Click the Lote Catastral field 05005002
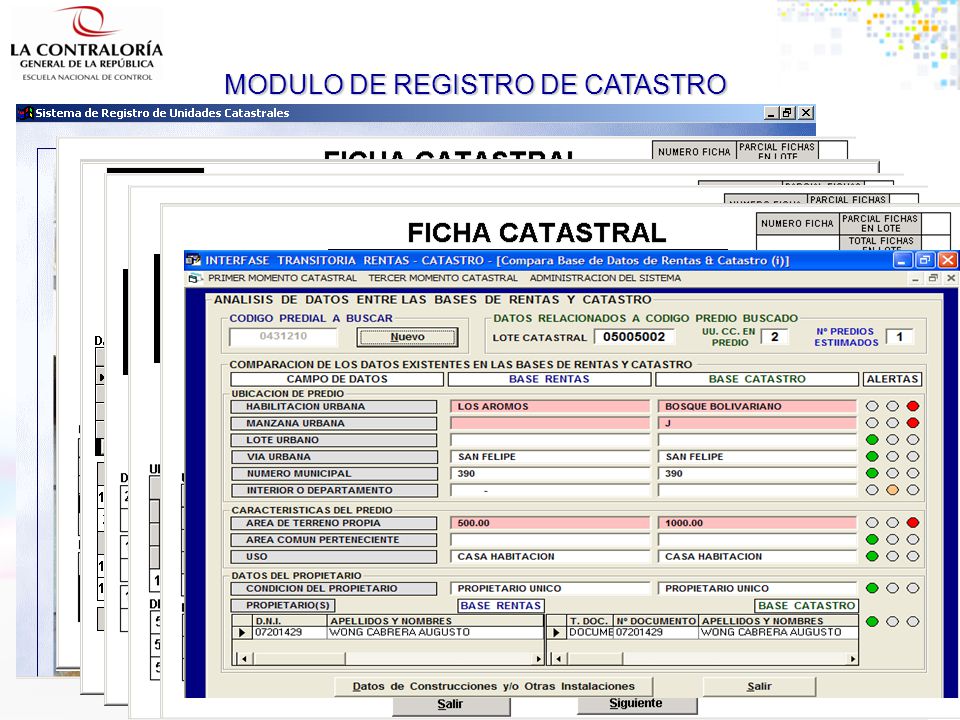 [x=634, y=337]
